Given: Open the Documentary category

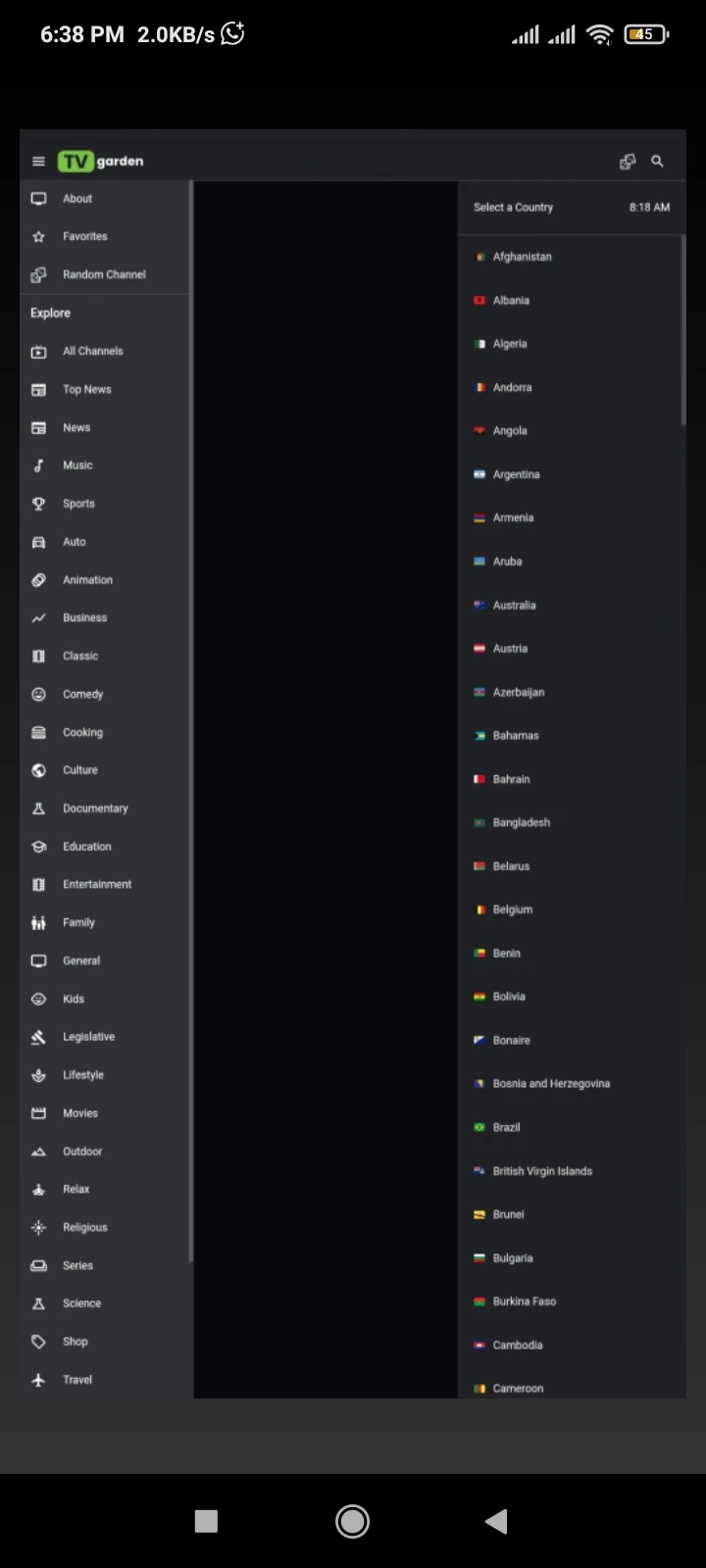Looking at the screenshot, I should click(x=104, y=808).
